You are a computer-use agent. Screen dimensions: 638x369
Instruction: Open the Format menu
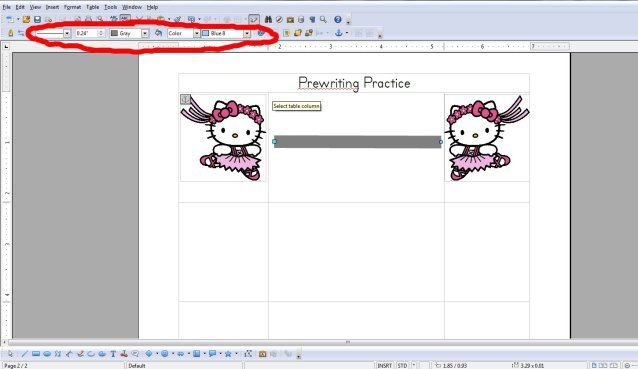[72, 7]
